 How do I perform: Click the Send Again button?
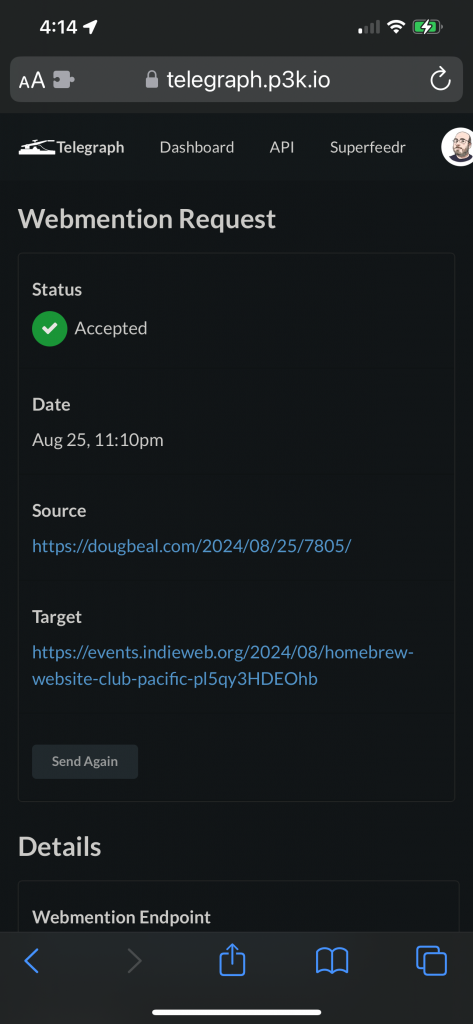pyautogui.click(x=85, y=761)
